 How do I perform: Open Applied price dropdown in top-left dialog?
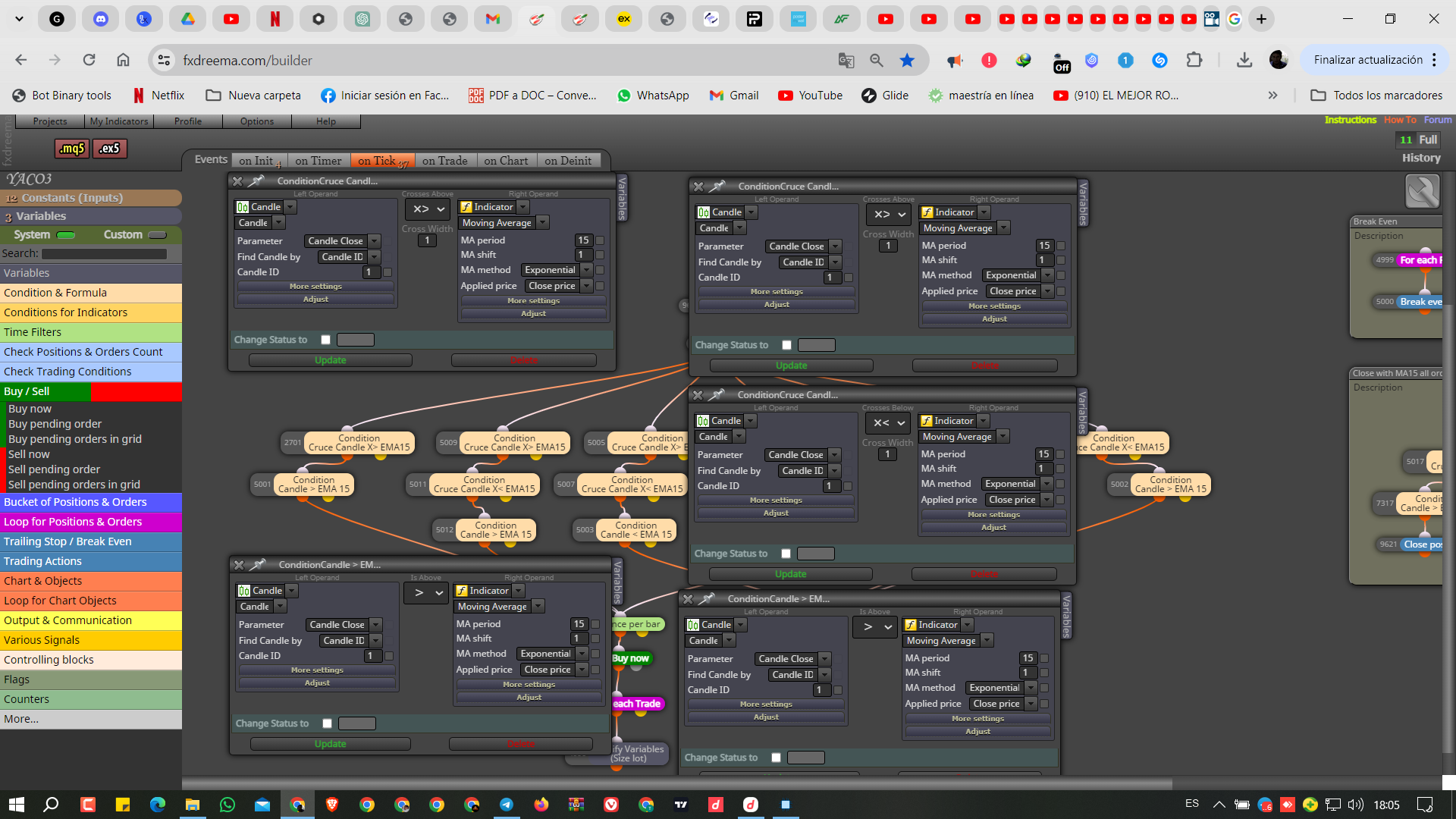559,286
